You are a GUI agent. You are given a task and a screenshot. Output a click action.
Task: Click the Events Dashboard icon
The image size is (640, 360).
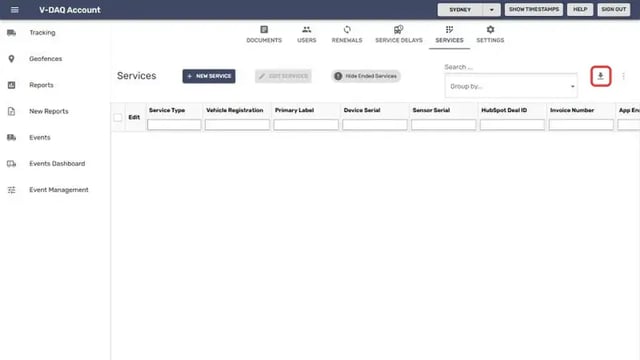[11, 164]
